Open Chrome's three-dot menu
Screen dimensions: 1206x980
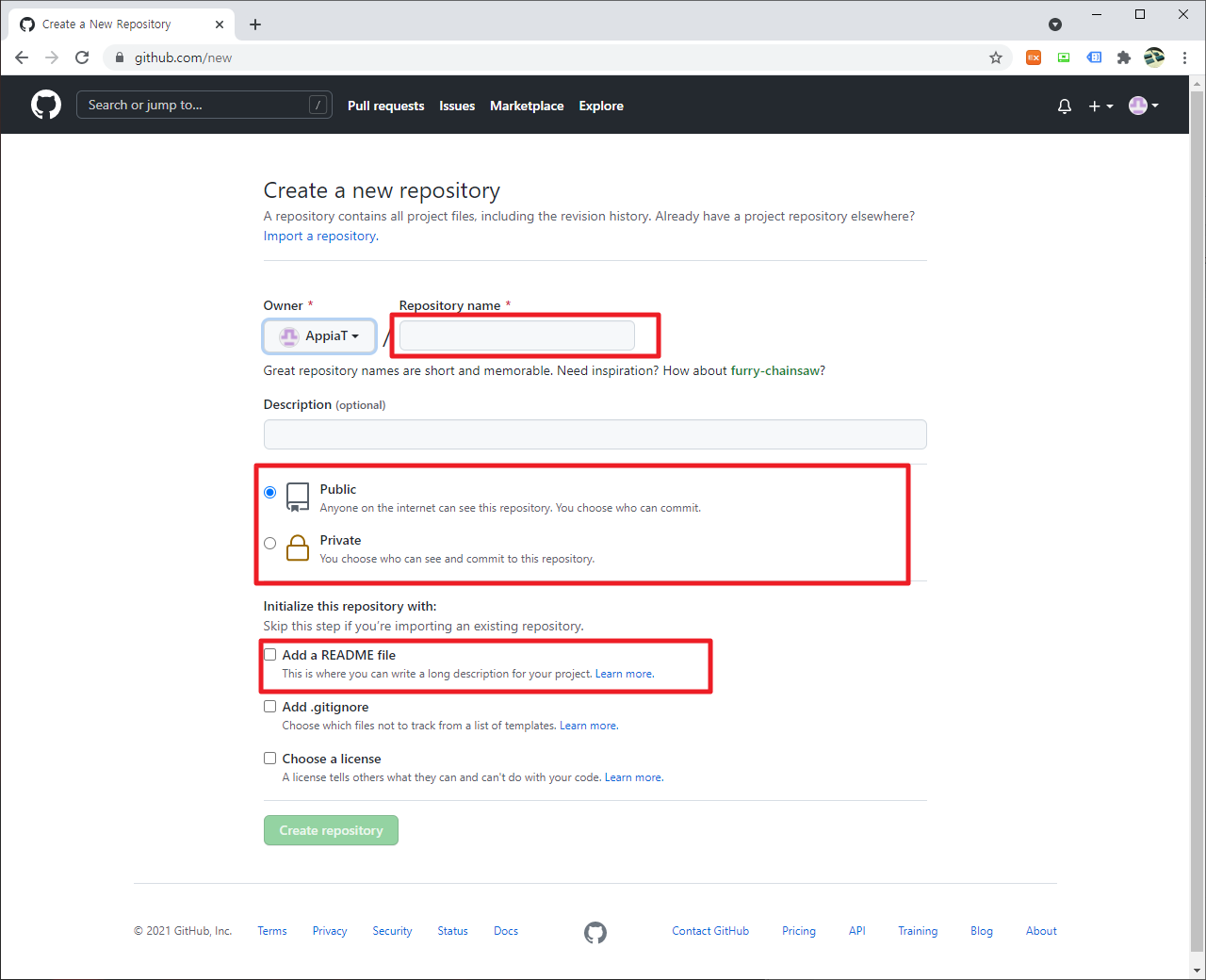[1184, 57]
